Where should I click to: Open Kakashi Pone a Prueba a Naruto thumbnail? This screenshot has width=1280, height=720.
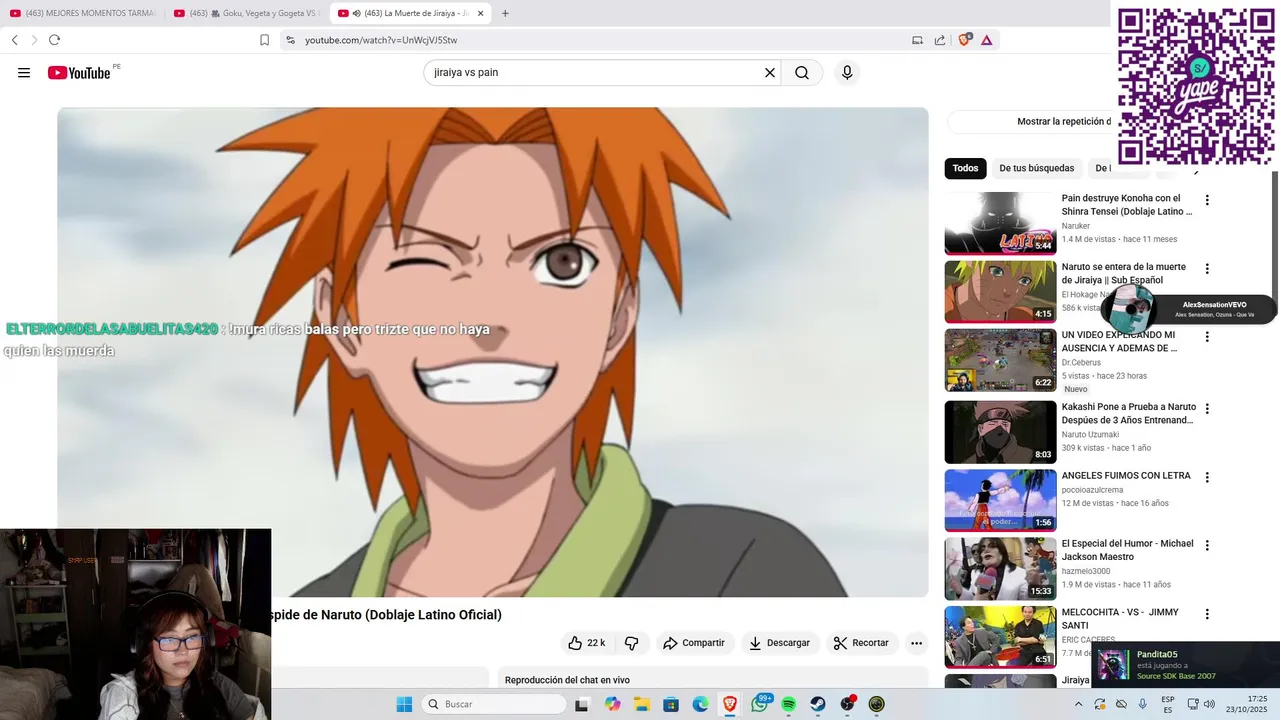point(1000,432)
